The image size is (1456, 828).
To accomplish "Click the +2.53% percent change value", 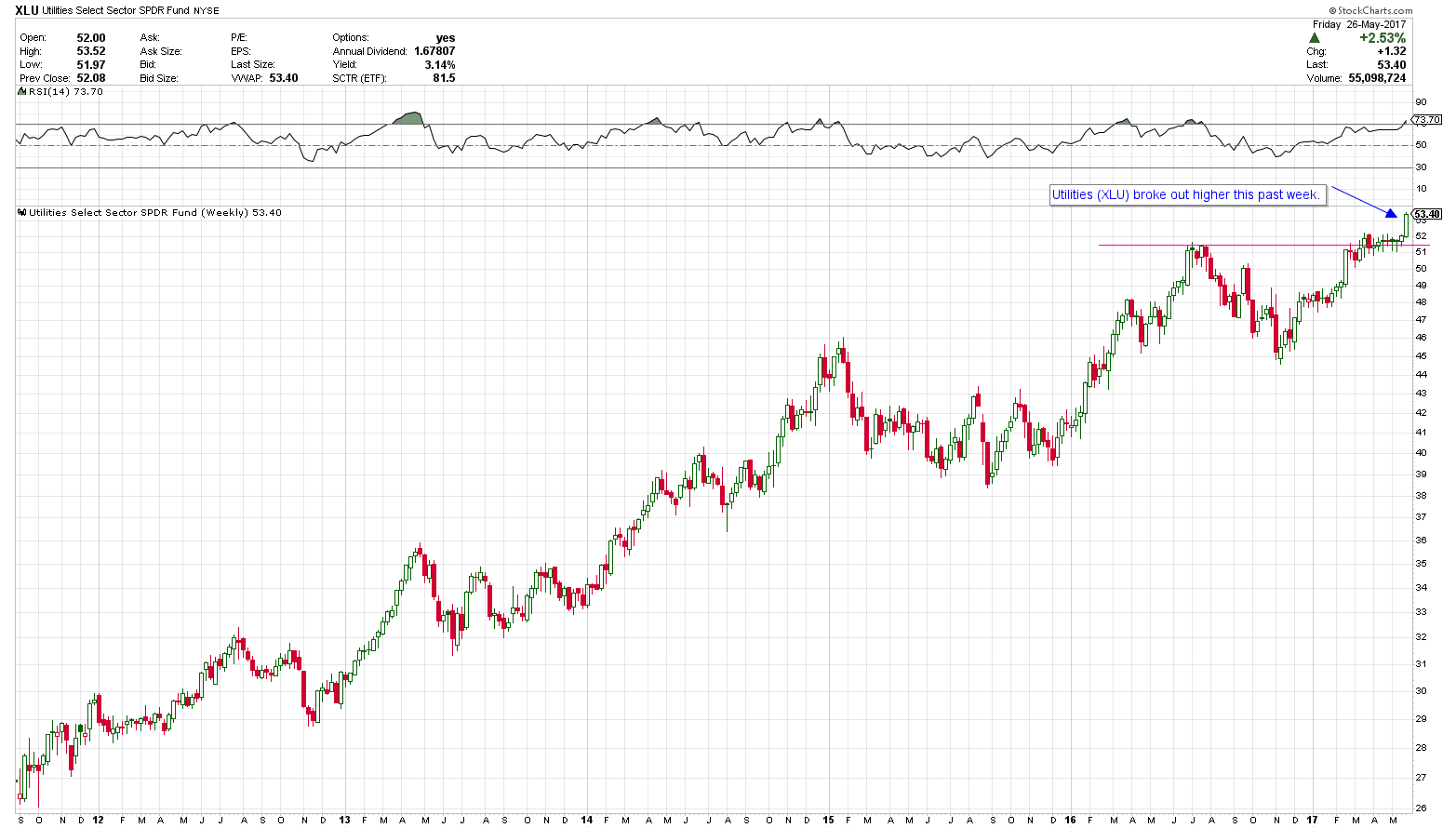I will click(1383, 38).
